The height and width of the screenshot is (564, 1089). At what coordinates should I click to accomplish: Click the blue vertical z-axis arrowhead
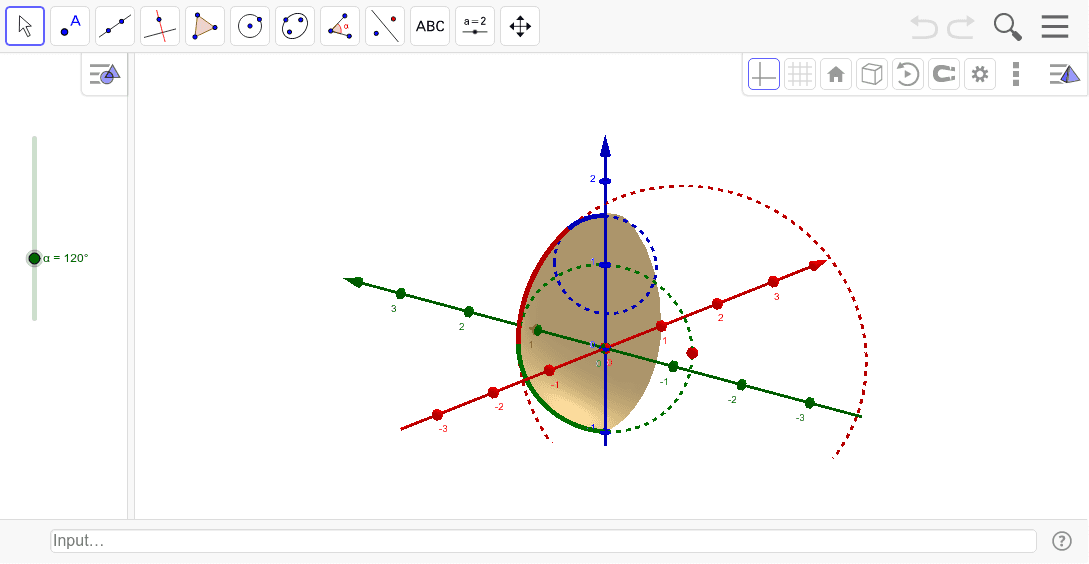click(x=605, y=147)
